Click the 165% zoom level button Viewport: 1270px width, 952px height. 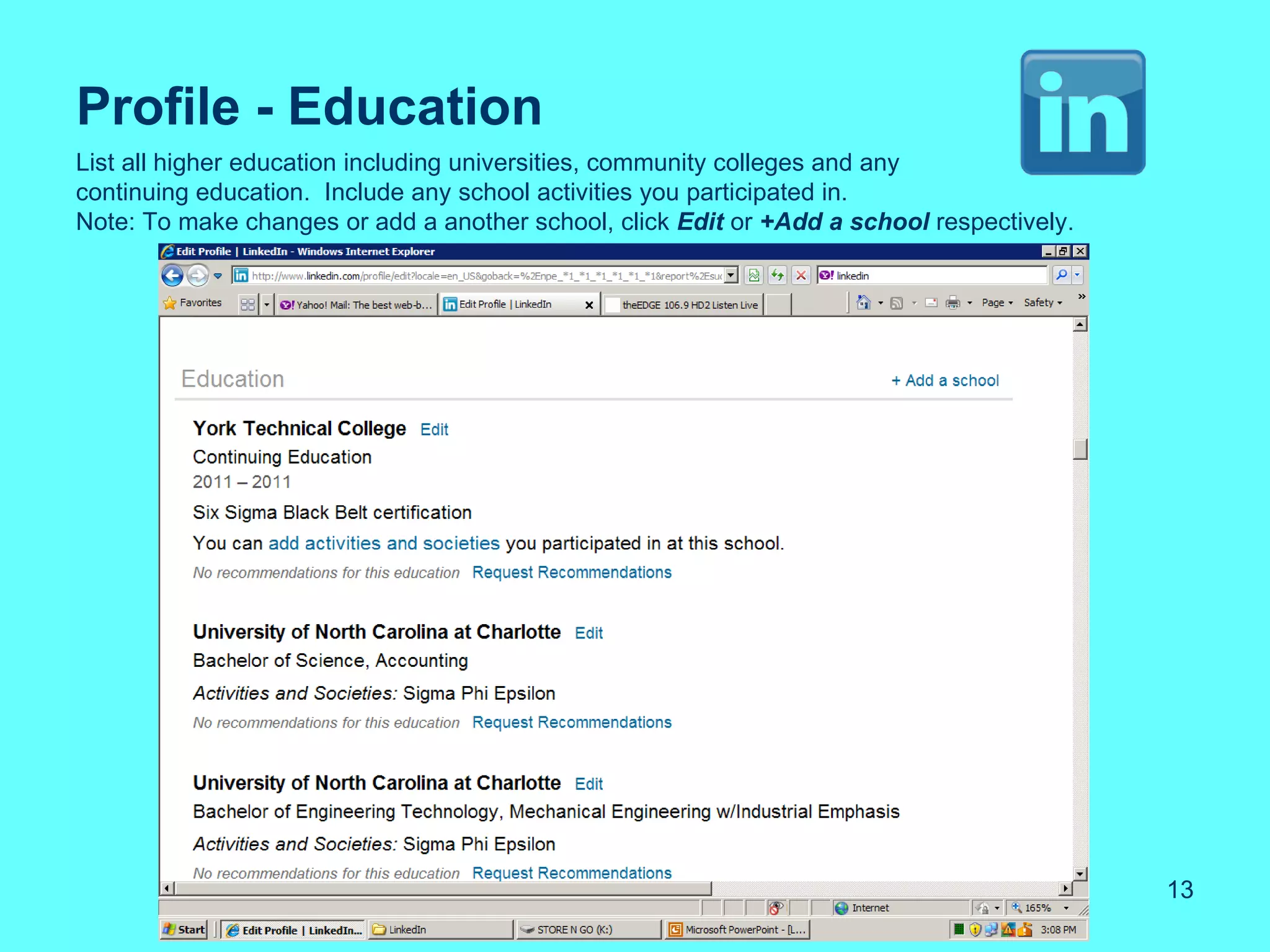click(1032, 908)
